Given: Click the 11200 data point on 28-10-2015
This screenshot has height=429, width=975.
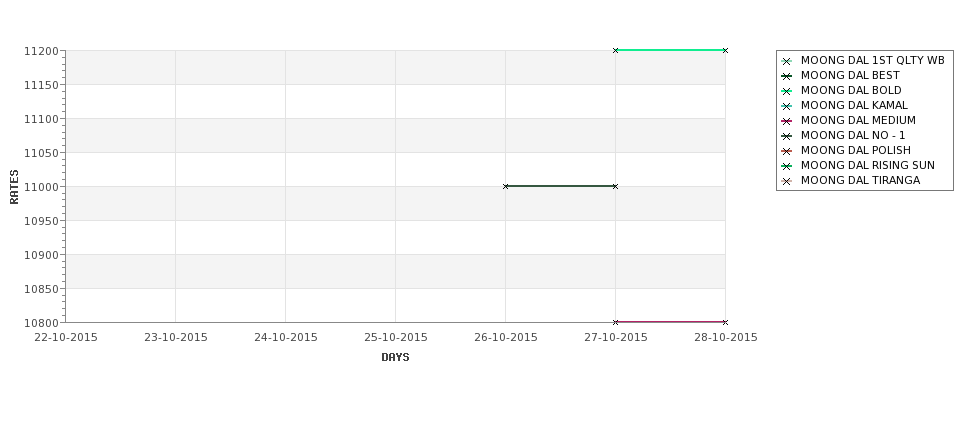Looking at the screenshot, I should pos(725,50).
